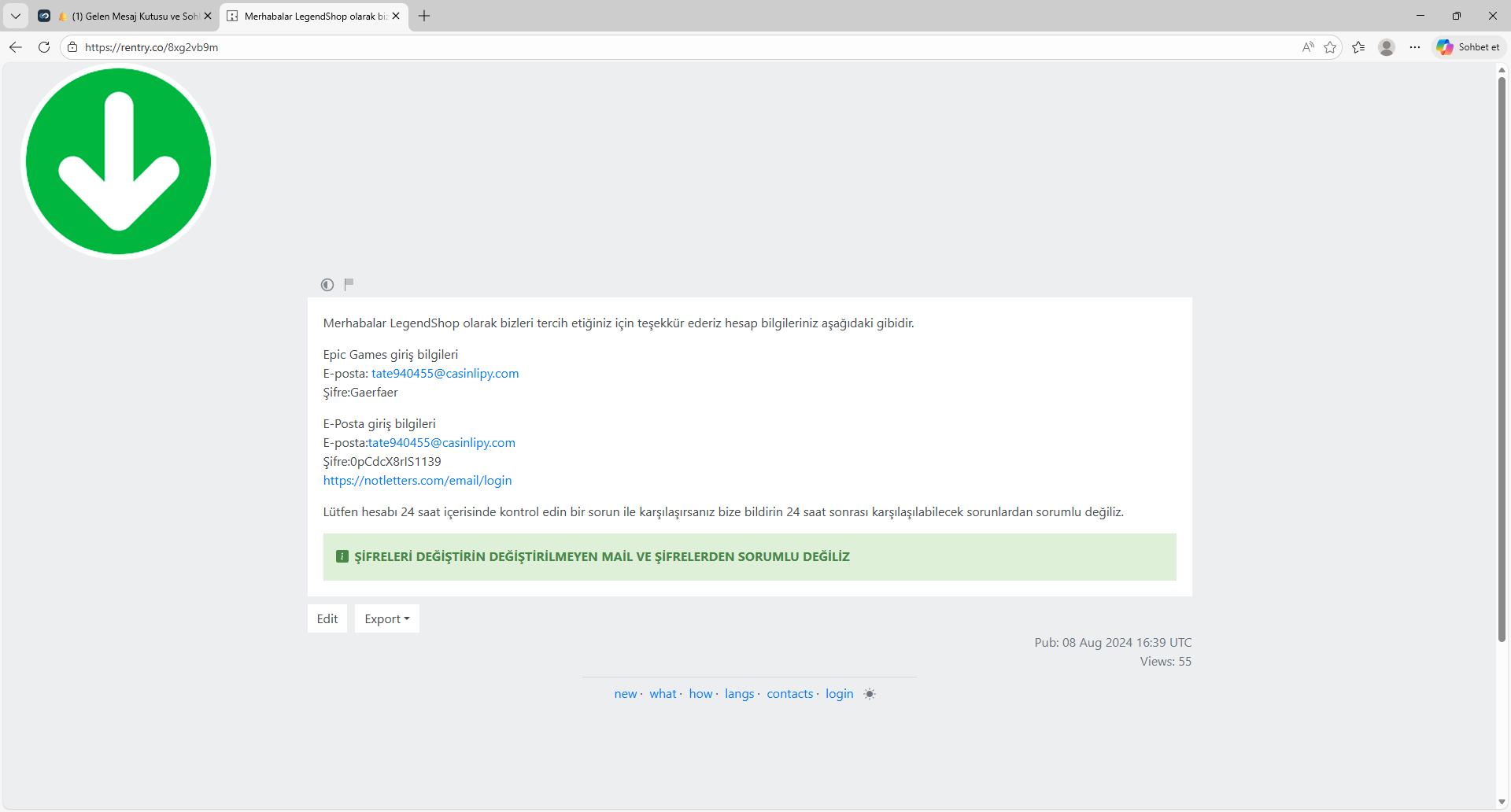Viewport: 1511px width, 812px height.
Task: Click the scrollbar down arrow
Action: click(x=1502, y=803)
